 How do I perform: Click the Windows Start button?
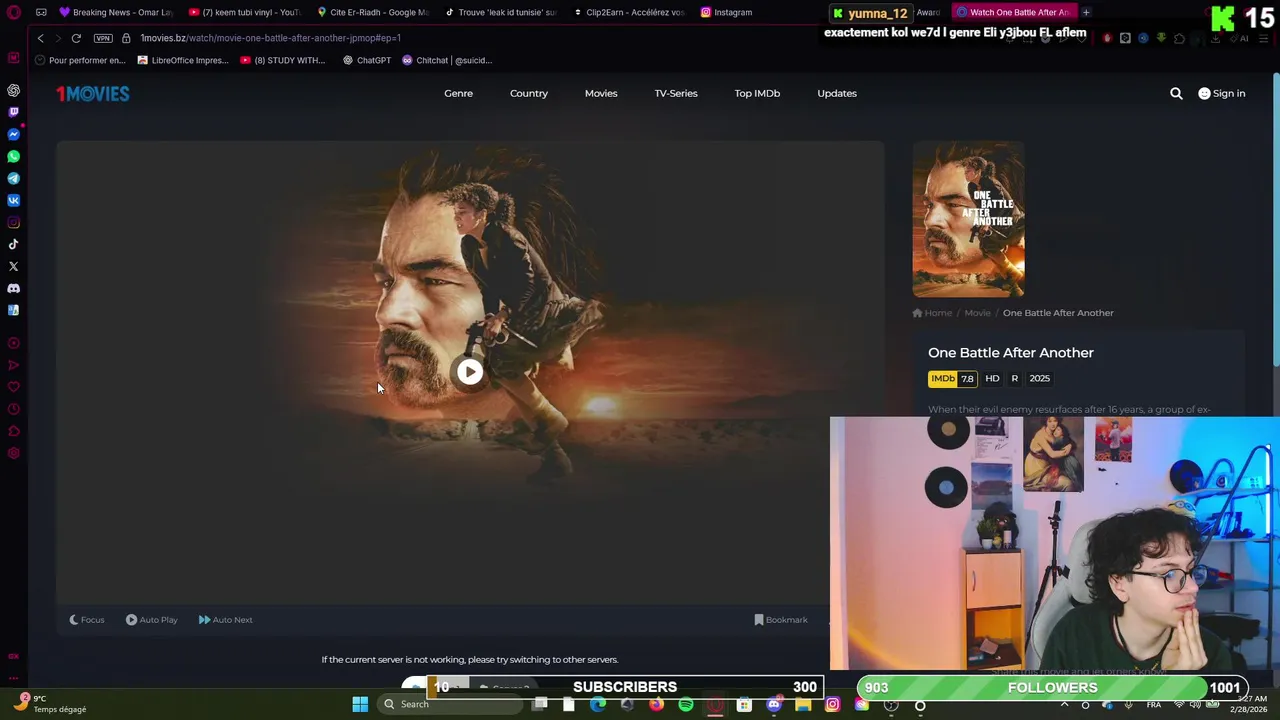pos(360,704)
